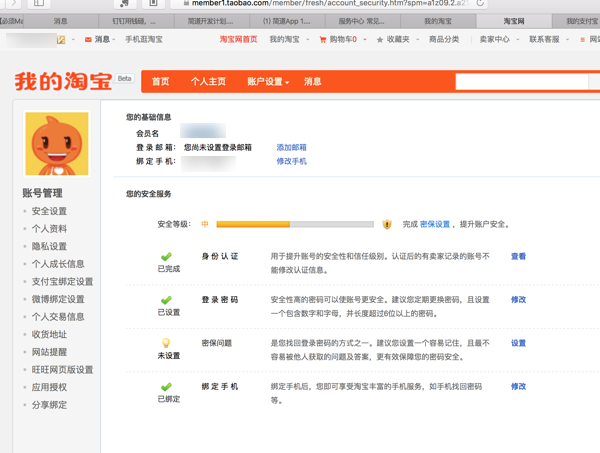The height and width of the screenshot is (453, 600).
Task: Click the orange mascot avatar image
Action: pyautogui.click(x=57, y=144)
